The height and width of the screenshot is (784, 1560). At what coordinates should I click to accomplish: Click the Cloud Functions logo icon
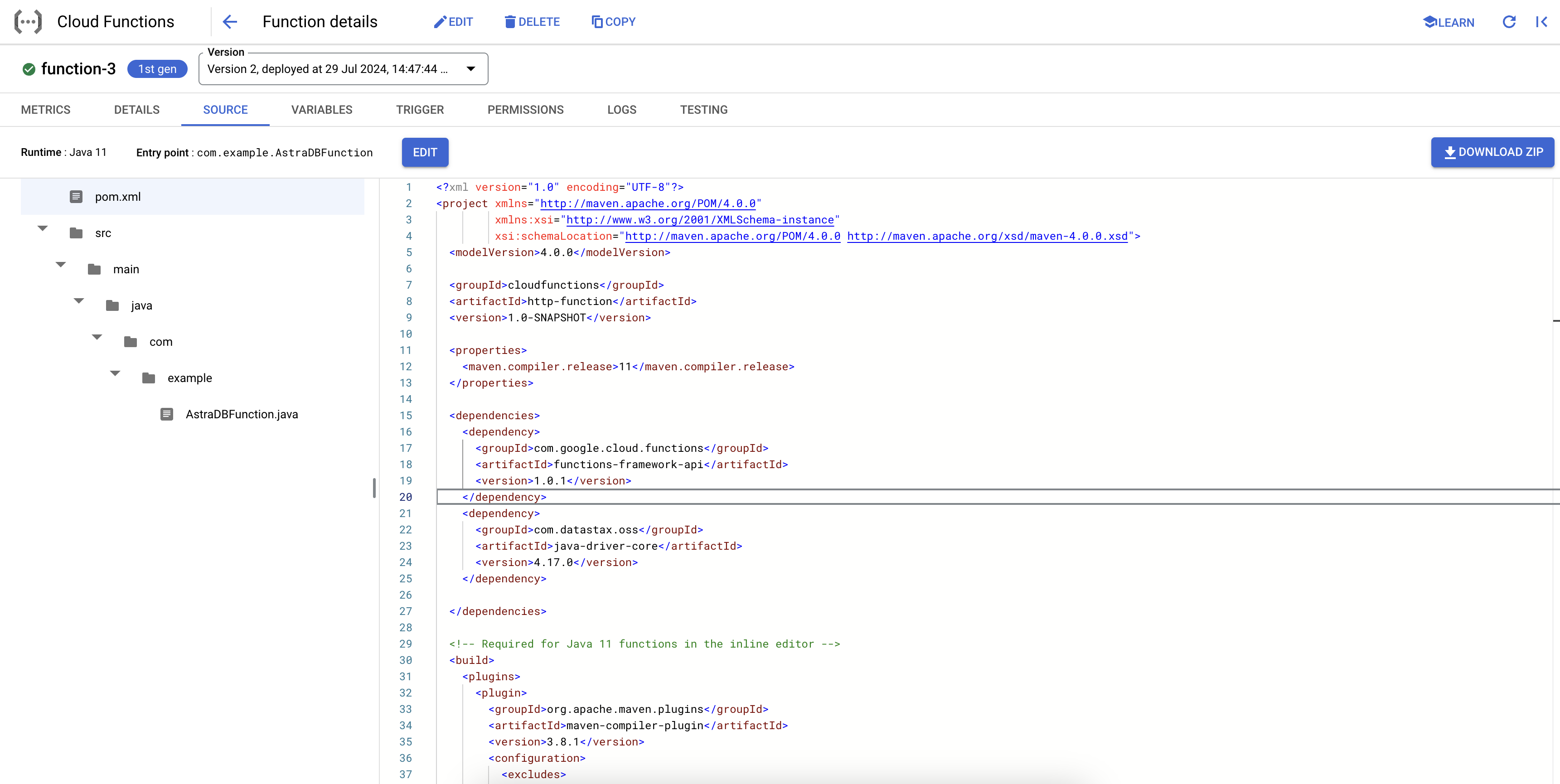[x=27, y=21]
